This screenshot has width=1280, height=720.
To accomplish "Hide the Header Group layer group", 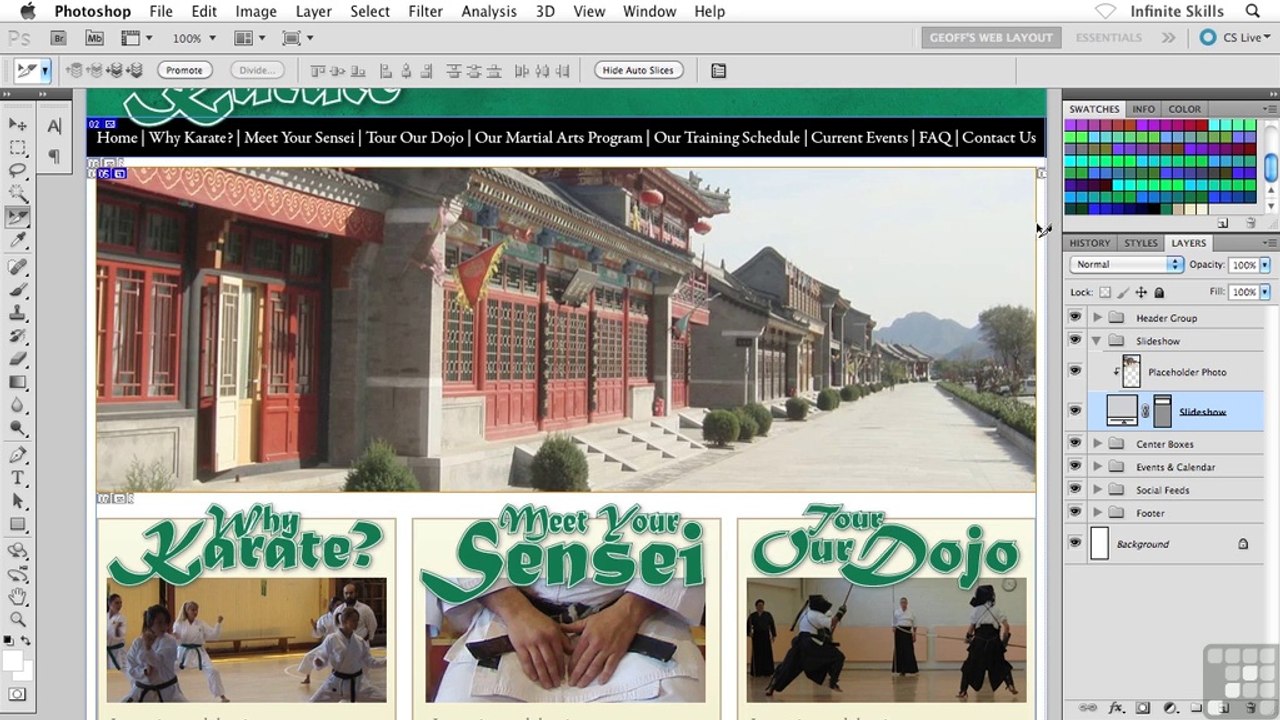I will point(1075,318).
